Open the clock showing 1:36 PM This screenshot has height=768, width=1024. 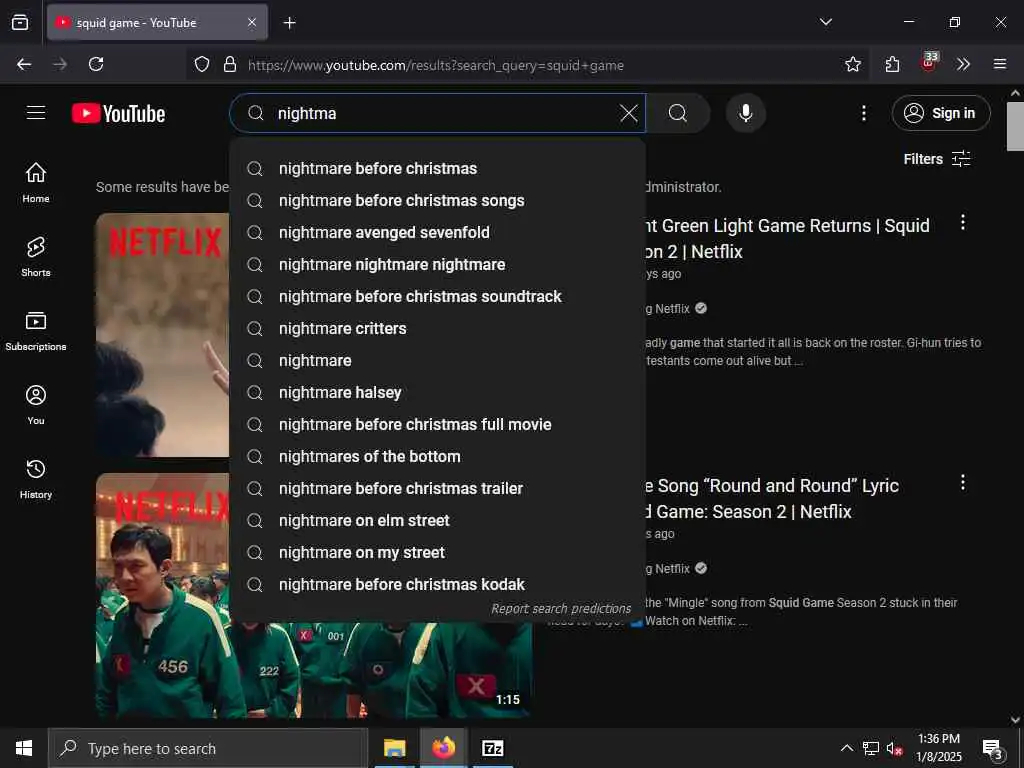click(x=938, y=748)
